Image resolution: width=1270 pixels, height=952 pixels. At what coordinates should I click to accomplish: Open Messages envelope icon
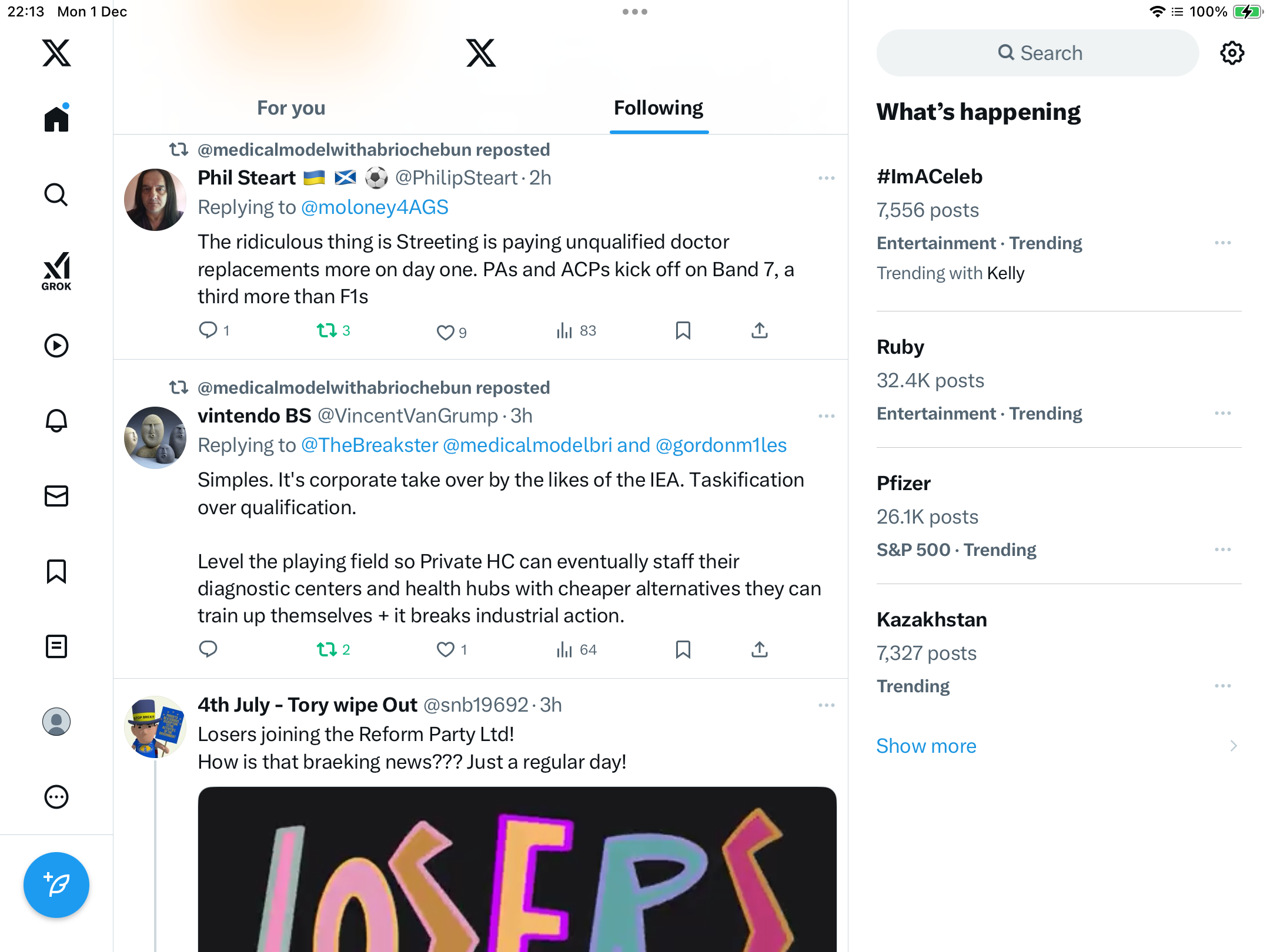pyautogui.click(x=56, y=496)
